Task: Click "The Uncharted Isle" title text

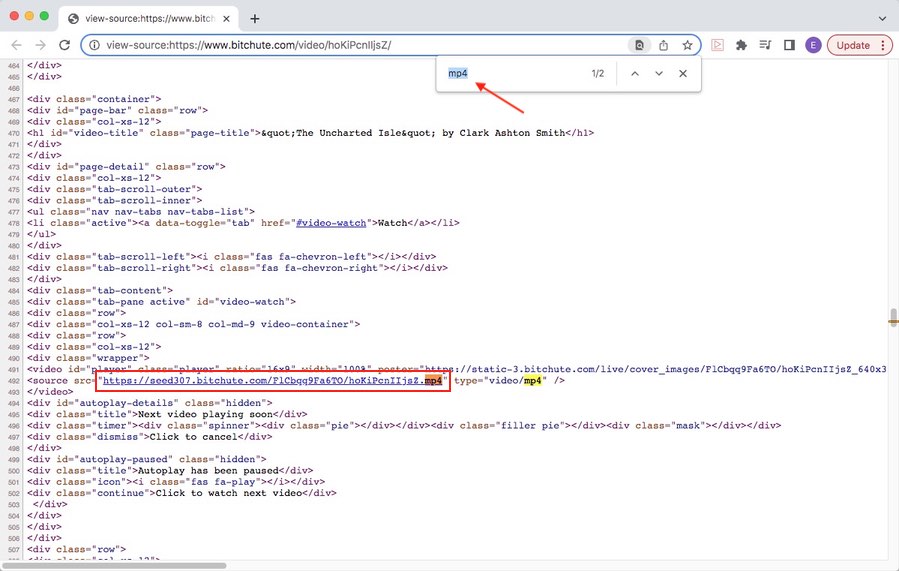Action: click(x=349, y=133)
